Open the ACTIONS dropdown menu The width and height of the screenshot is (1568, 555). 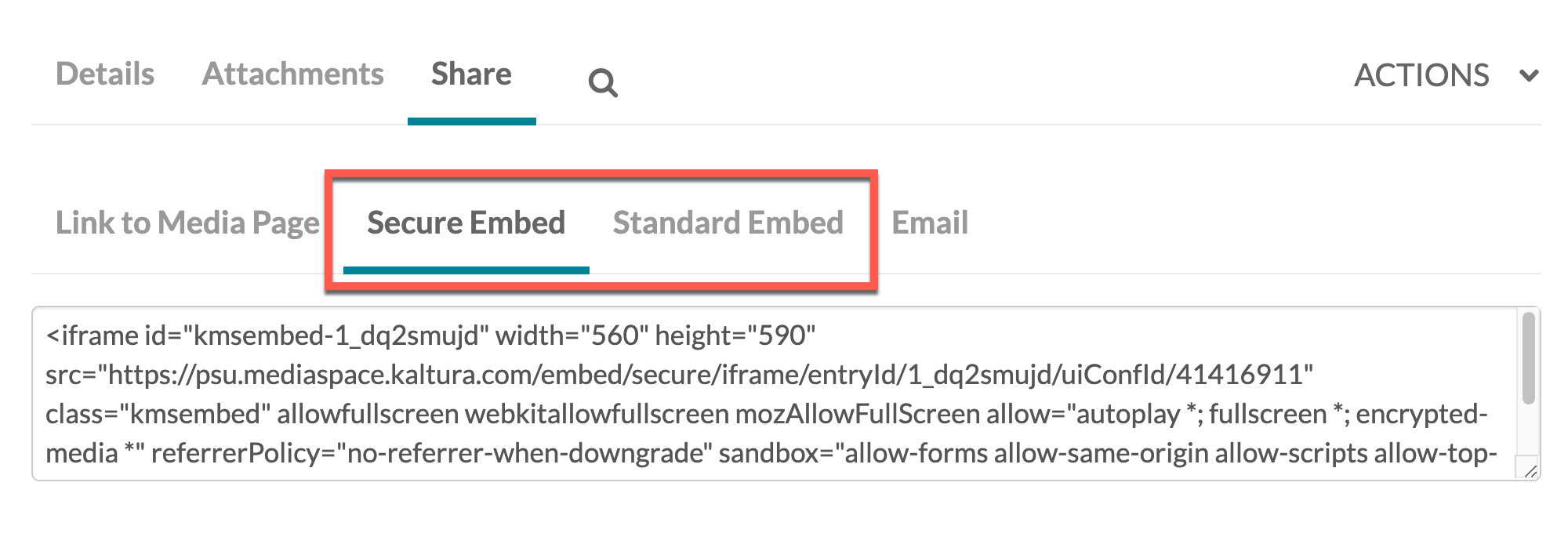1421,76
